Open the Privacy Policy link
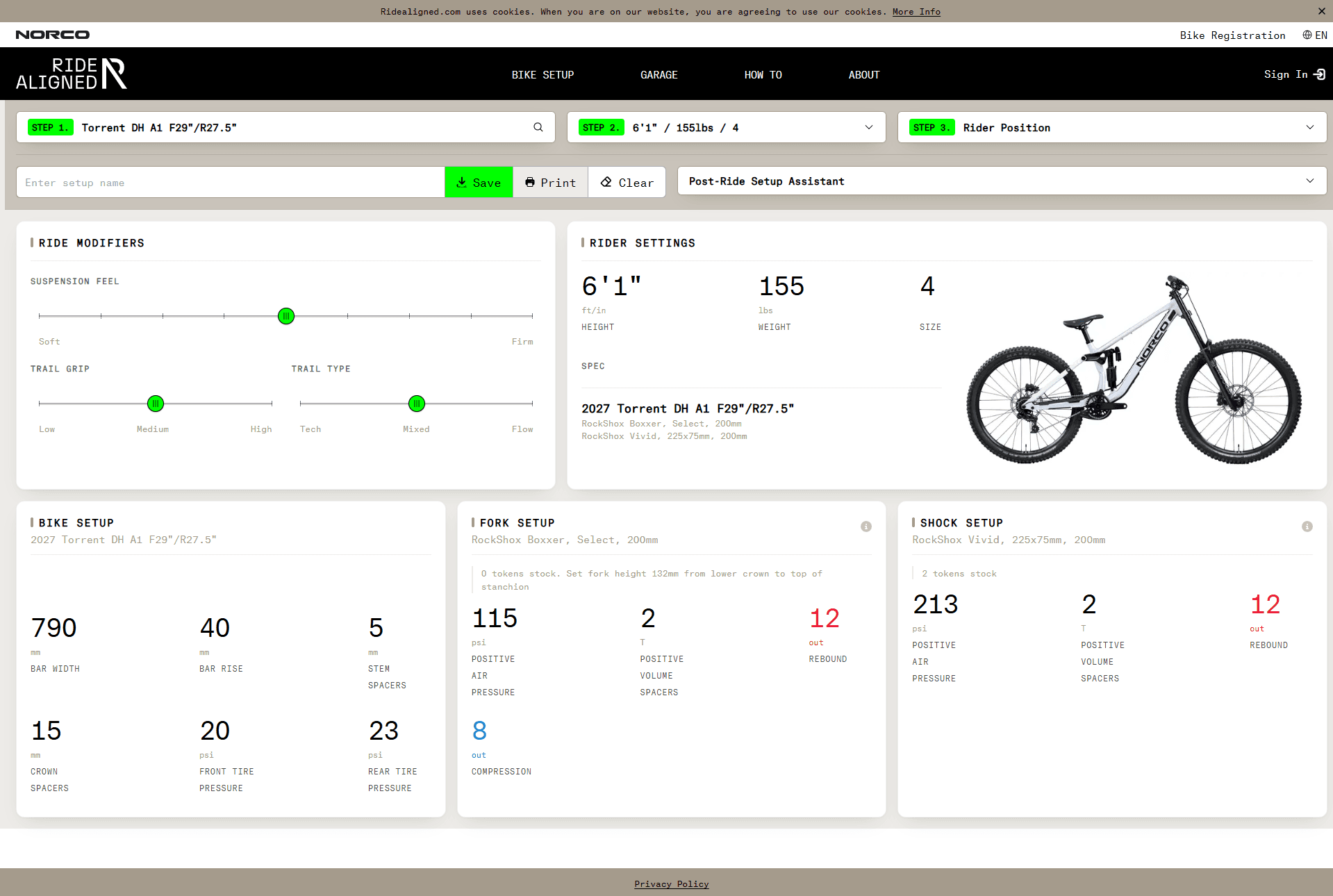1333x896 pixels. point(671,884)
